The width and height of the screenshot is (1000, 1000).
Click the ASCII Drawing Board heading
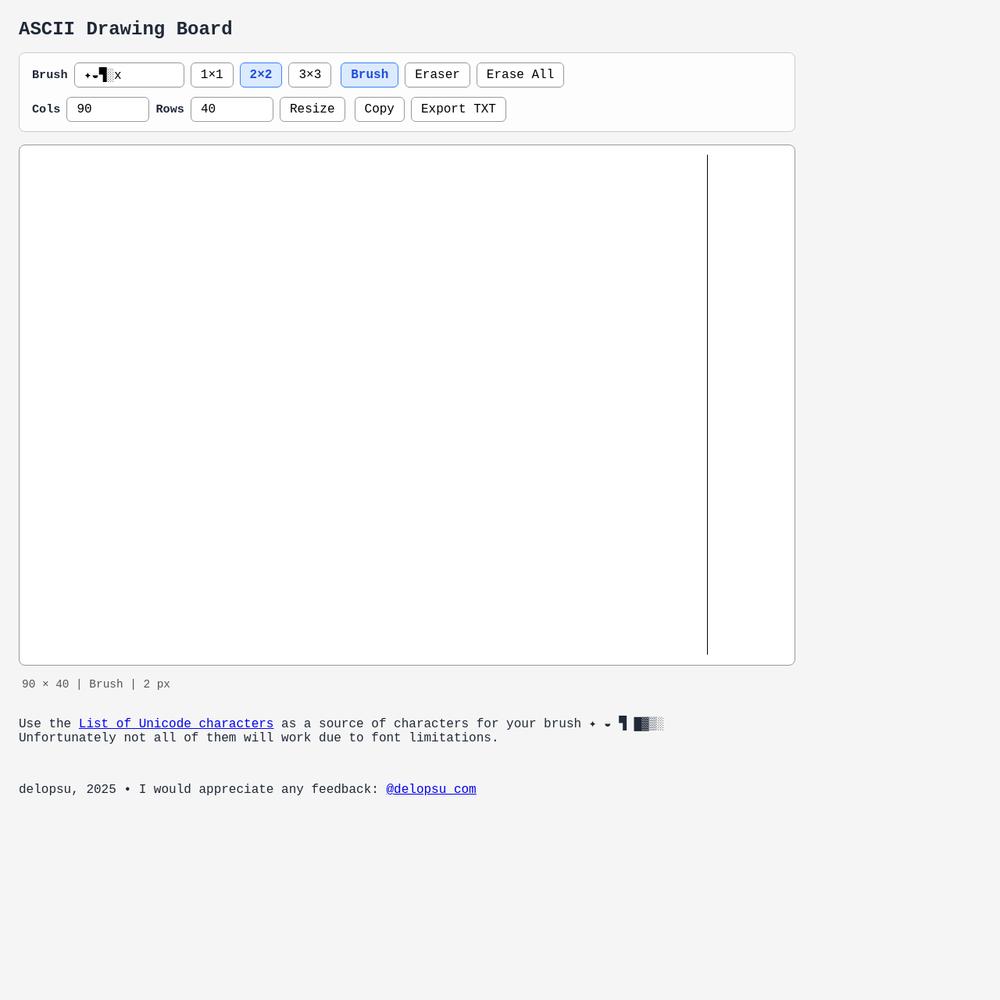tap(125, 29)
